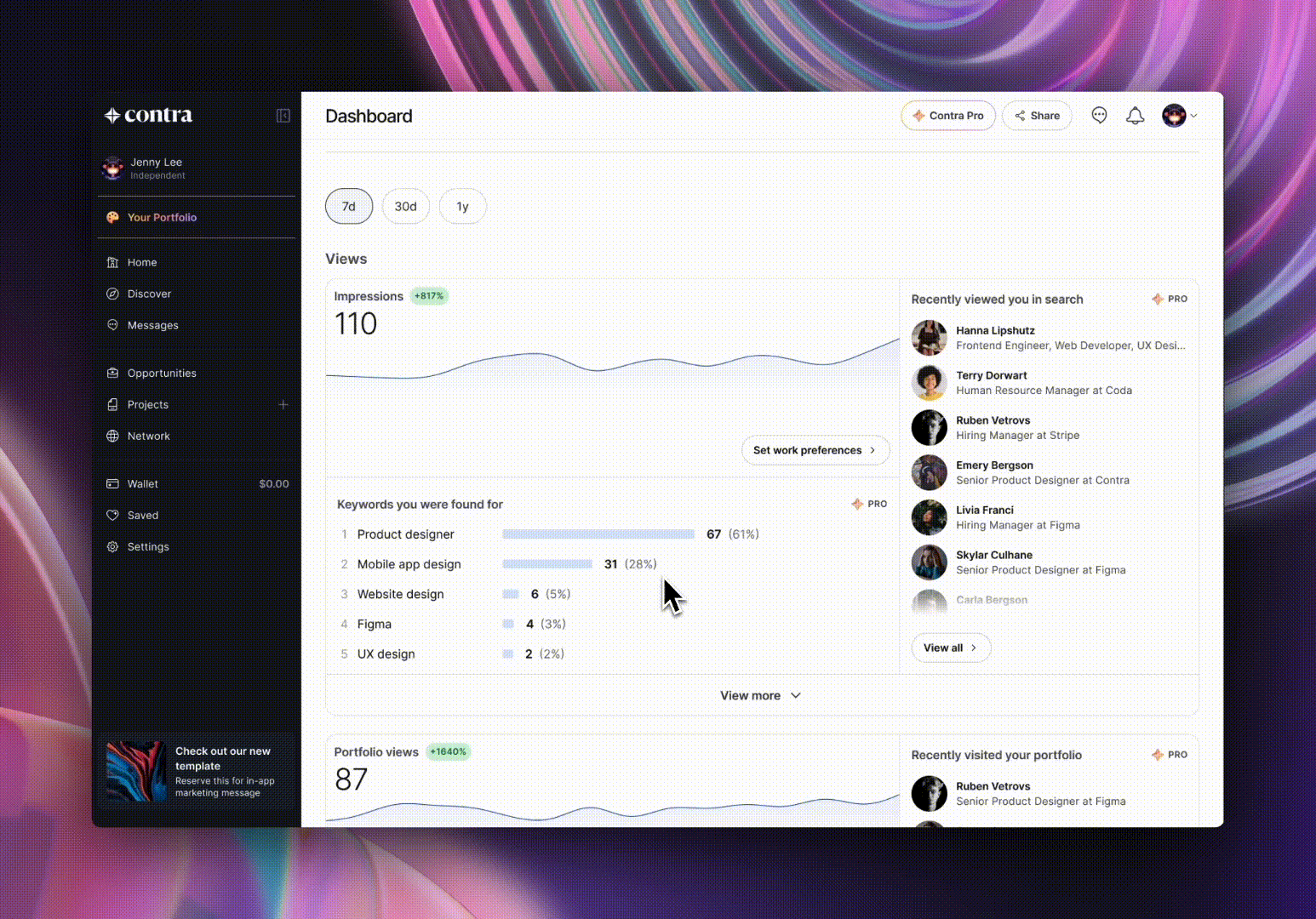This screenshot has height=919, width=1316.
Task: Click Emery Bergson's avatar
Action: tap(930, 473)
